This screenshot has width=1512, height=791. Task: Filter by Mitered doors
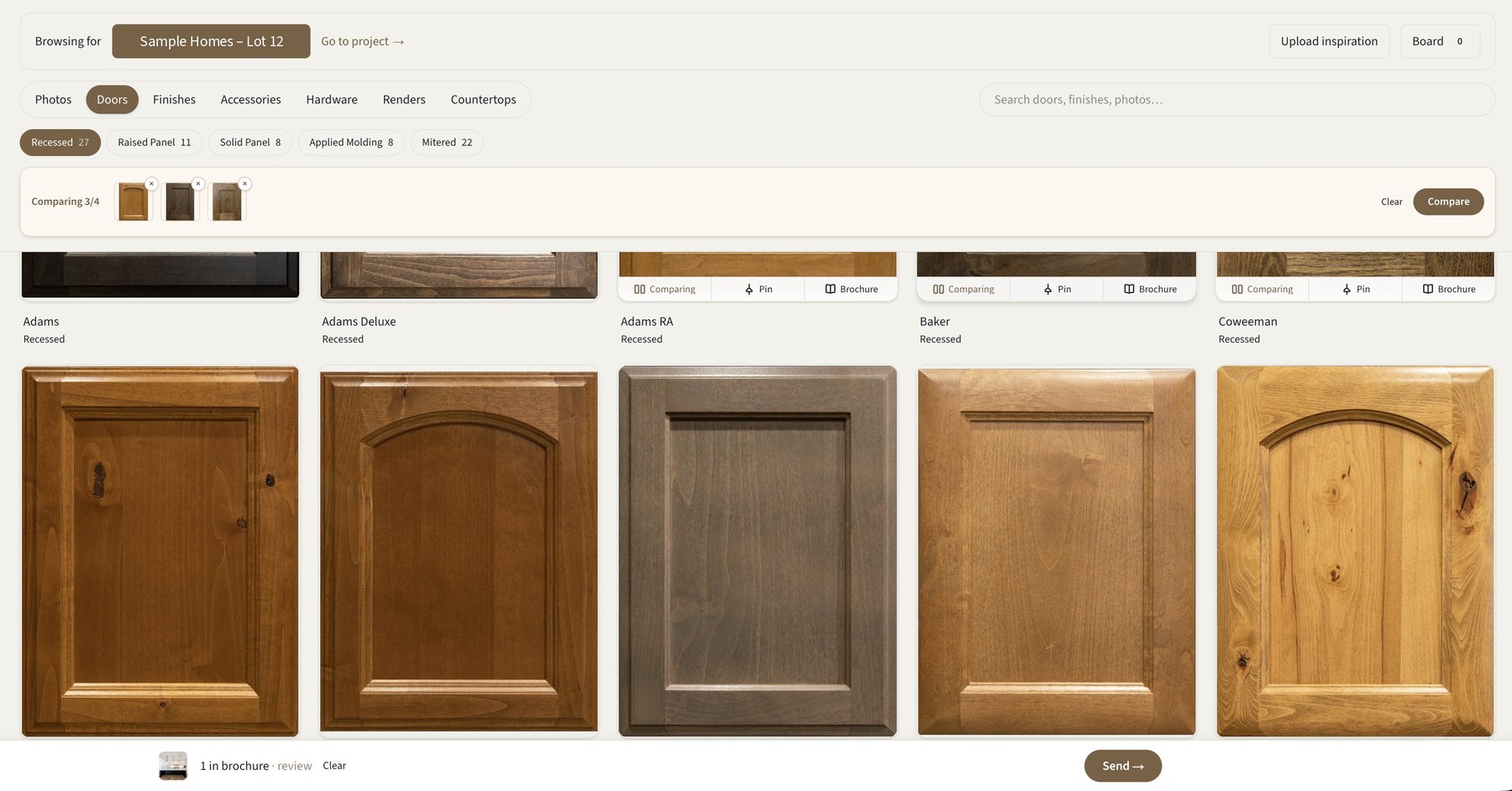click(447, 143)
